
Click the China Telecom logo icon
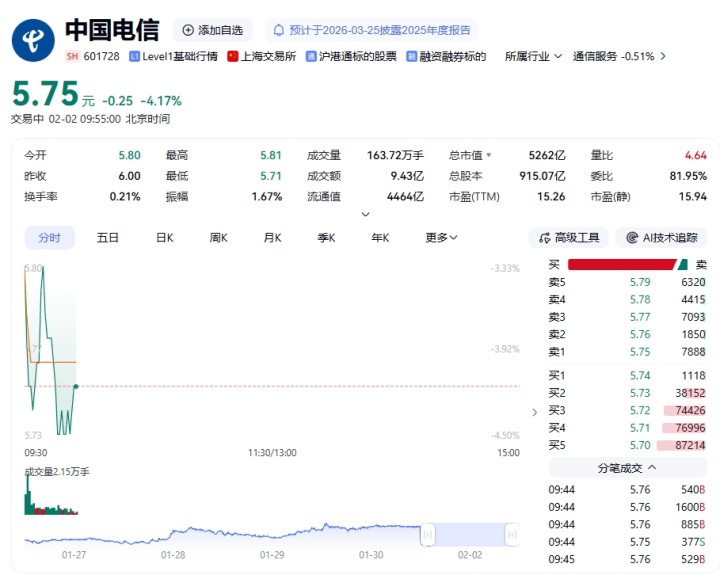[33, 40]
